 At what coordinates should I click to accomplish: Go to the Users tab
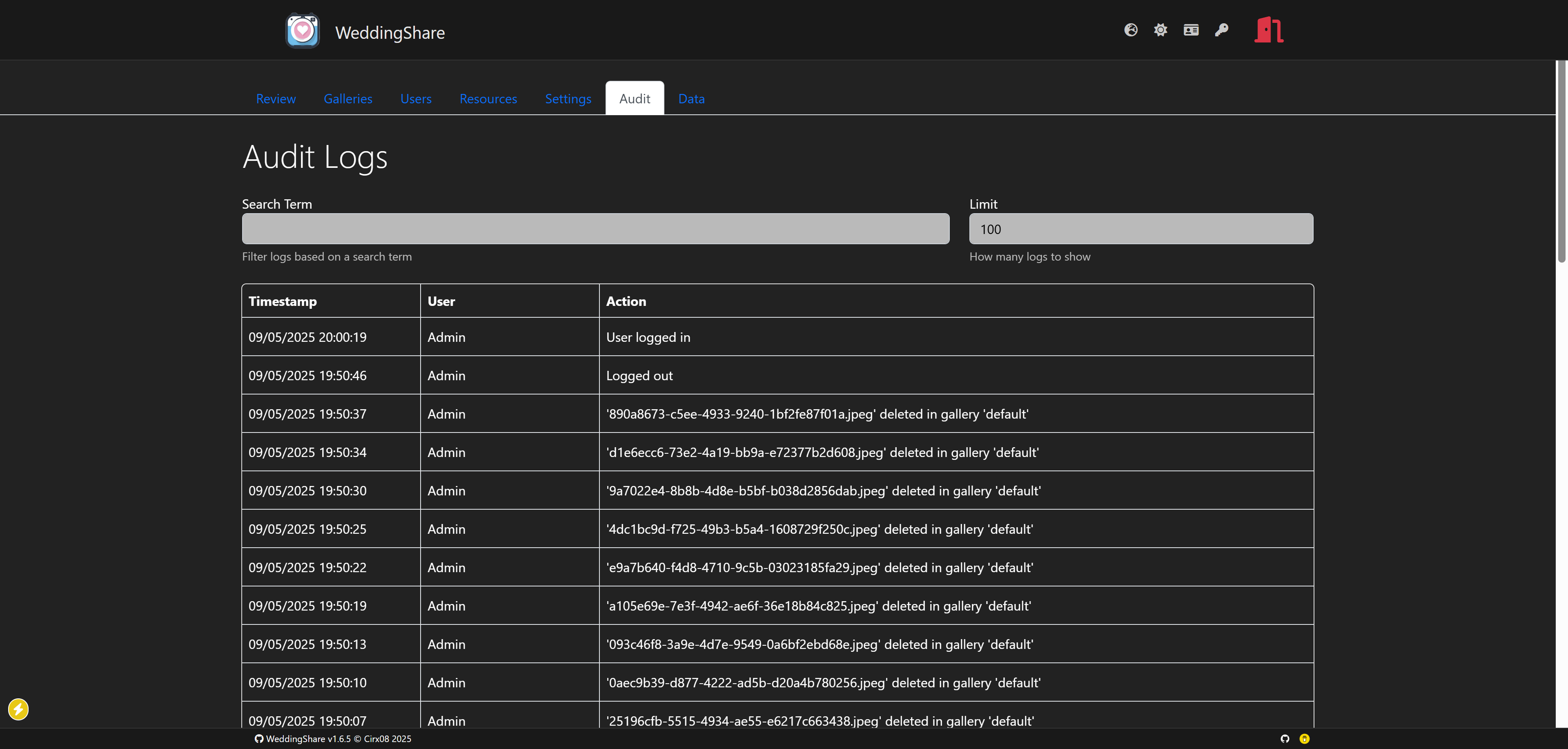[x=416, y=99]
